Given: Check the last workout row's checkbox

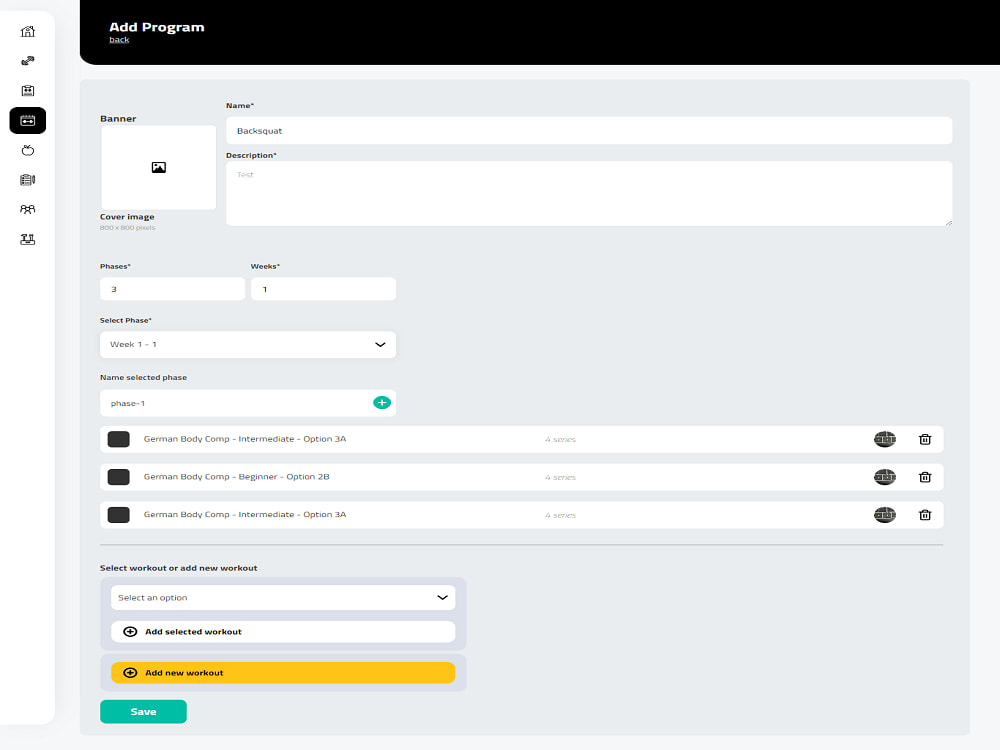Looking at the screenshot, I should tap(118, 514).
